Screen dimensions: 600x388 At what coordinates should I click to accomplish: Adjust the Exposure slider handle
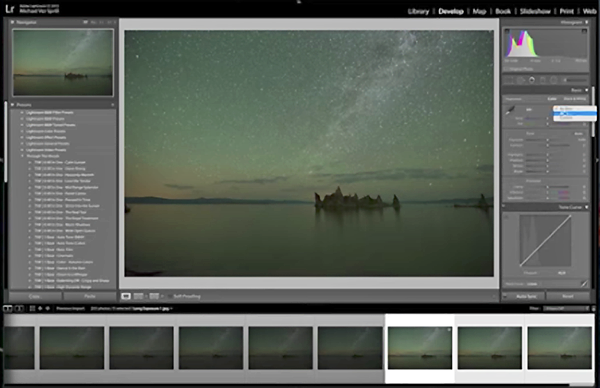point(548,140)
